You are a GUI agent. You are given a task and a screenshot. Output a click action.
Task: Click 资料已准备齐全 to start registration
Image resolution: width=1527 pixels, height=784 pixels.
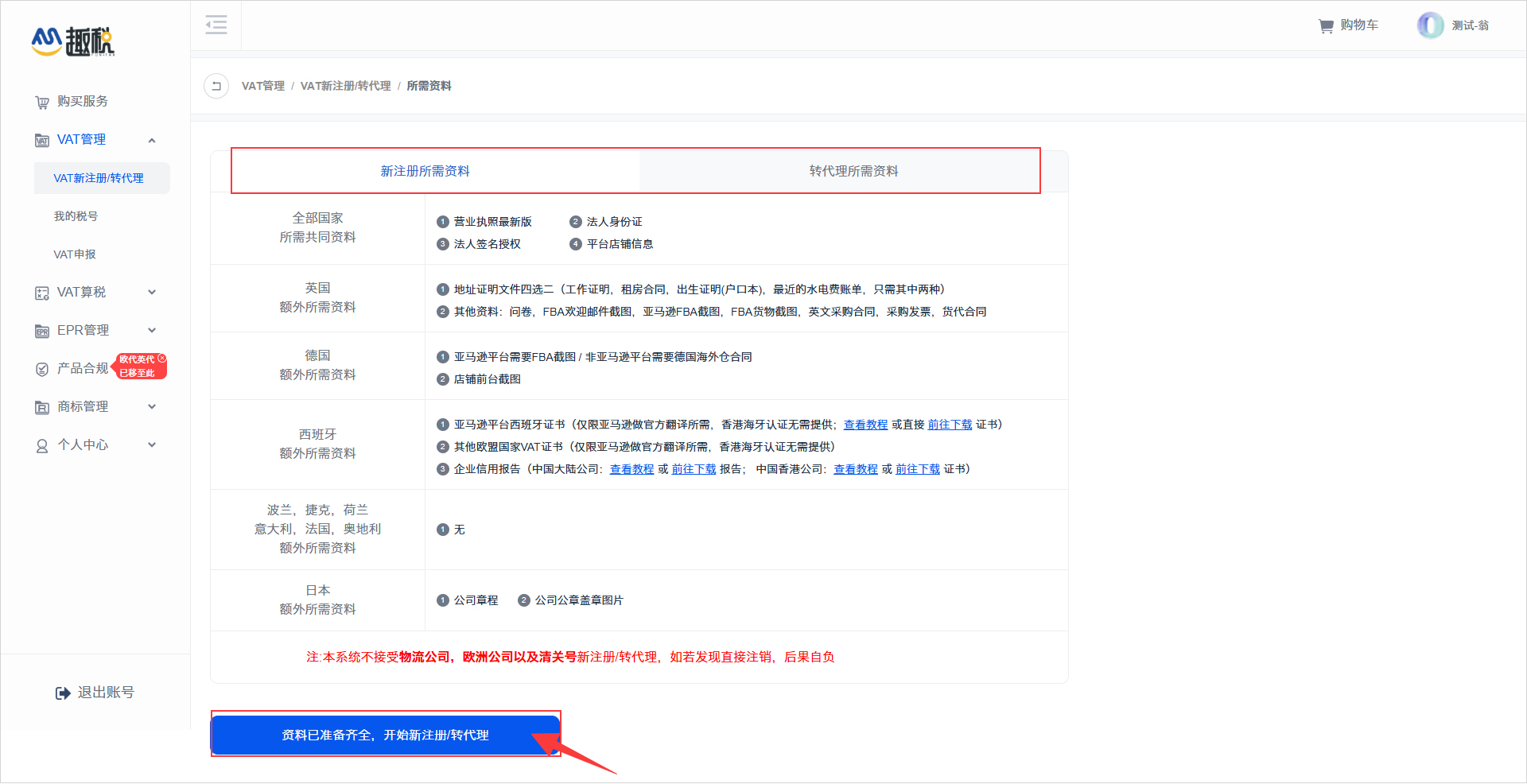(x=385, y=734)
